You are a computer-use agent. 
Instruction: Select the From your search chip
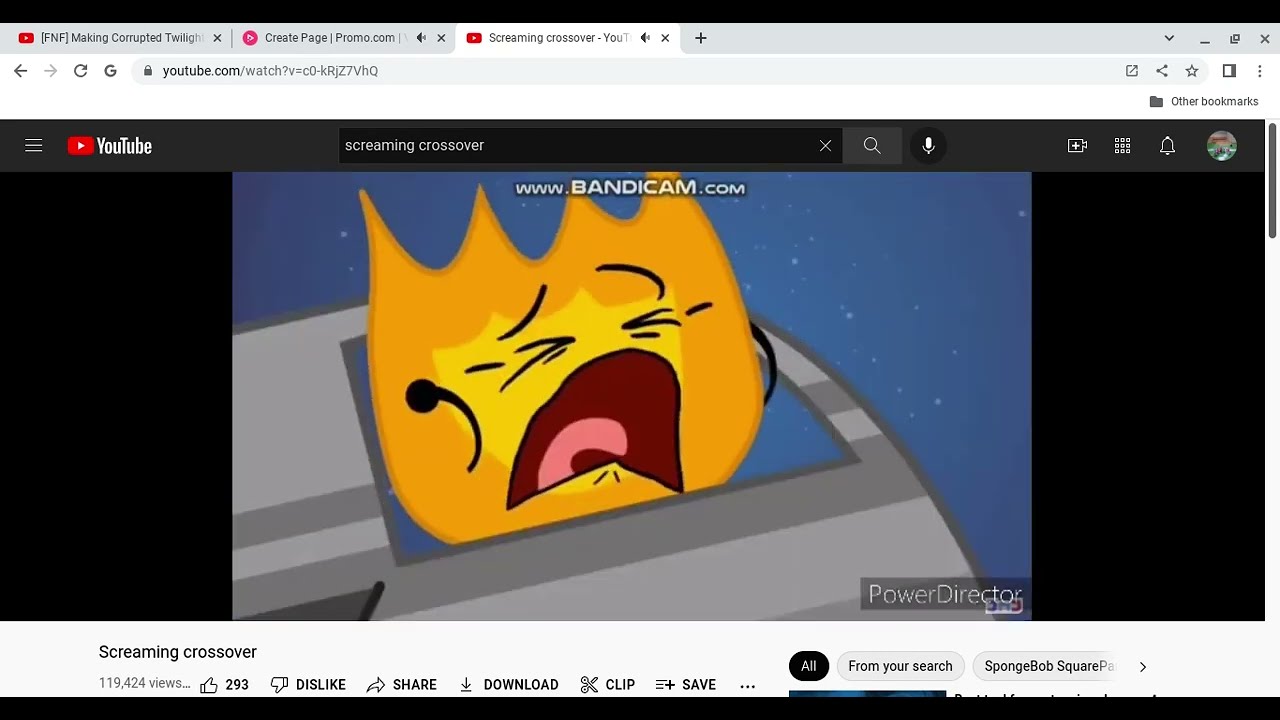coord(900,666)
